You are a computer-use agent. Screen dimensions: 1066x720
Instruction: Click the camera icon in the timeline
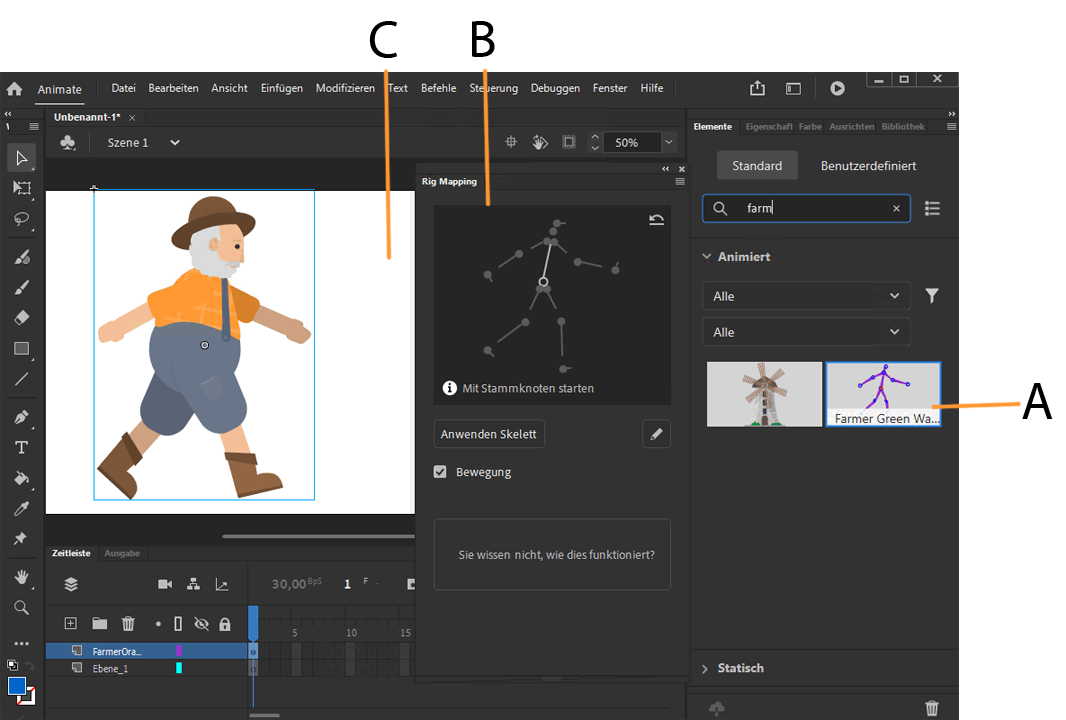point(165,584)
